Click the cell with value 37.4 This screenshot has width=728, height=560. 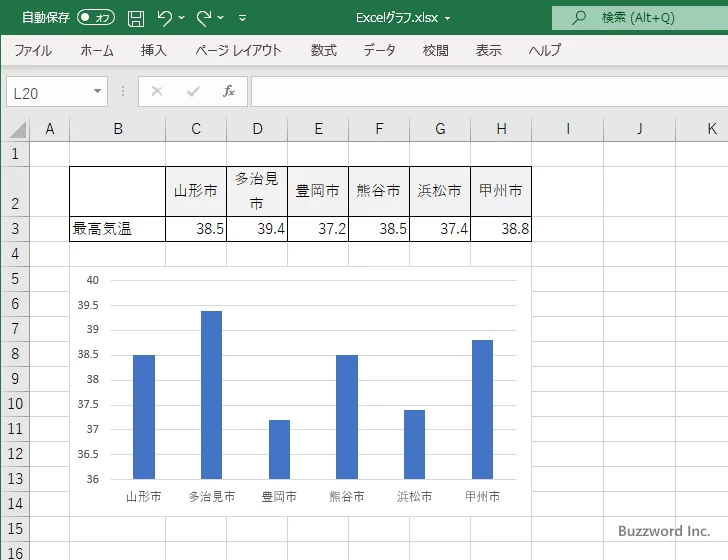[x=440, y=229]
